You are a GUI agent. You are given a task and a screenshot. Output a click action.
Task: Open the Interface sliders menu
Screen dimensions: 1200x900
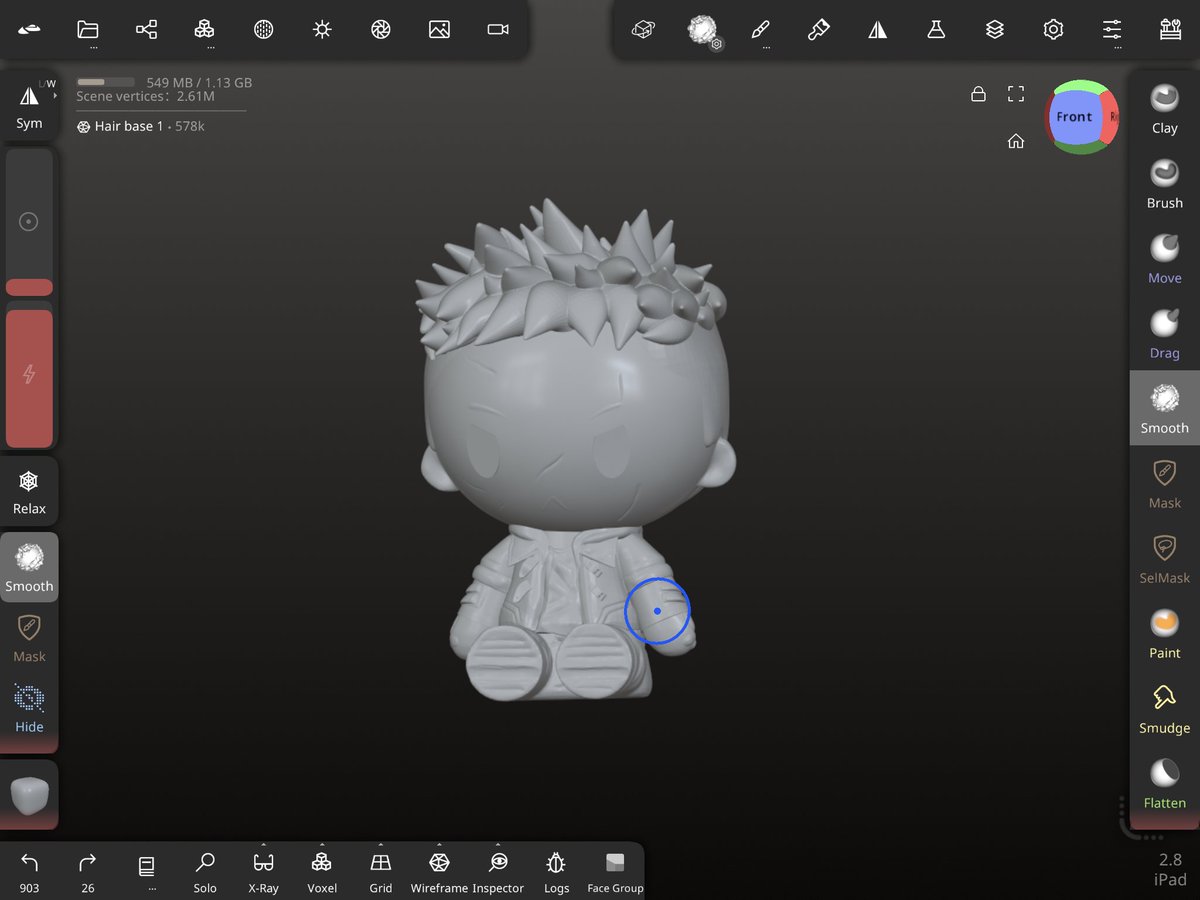[1112, 30]
